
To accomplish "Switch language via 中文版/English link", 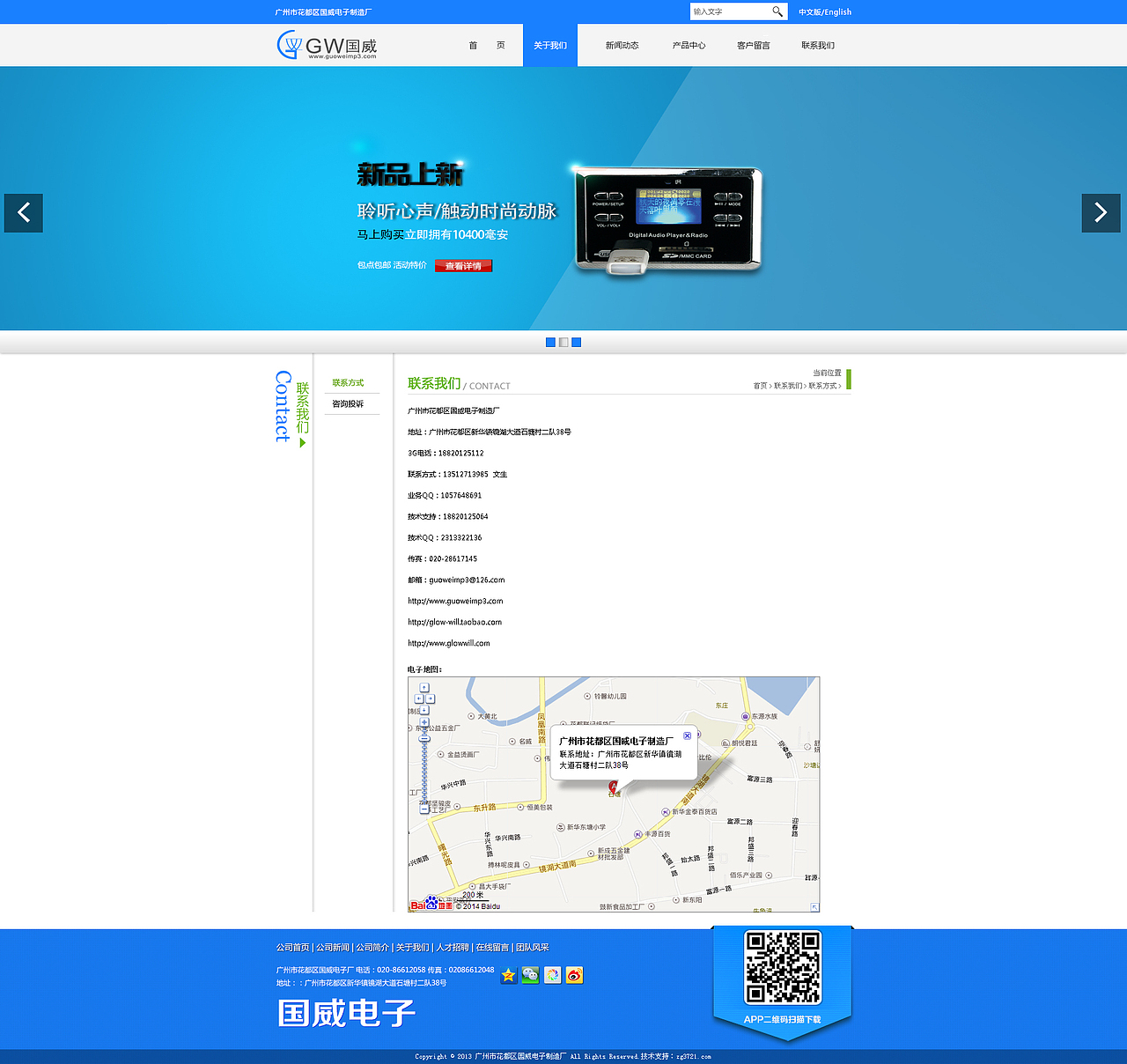I will [x=825, y=12].
